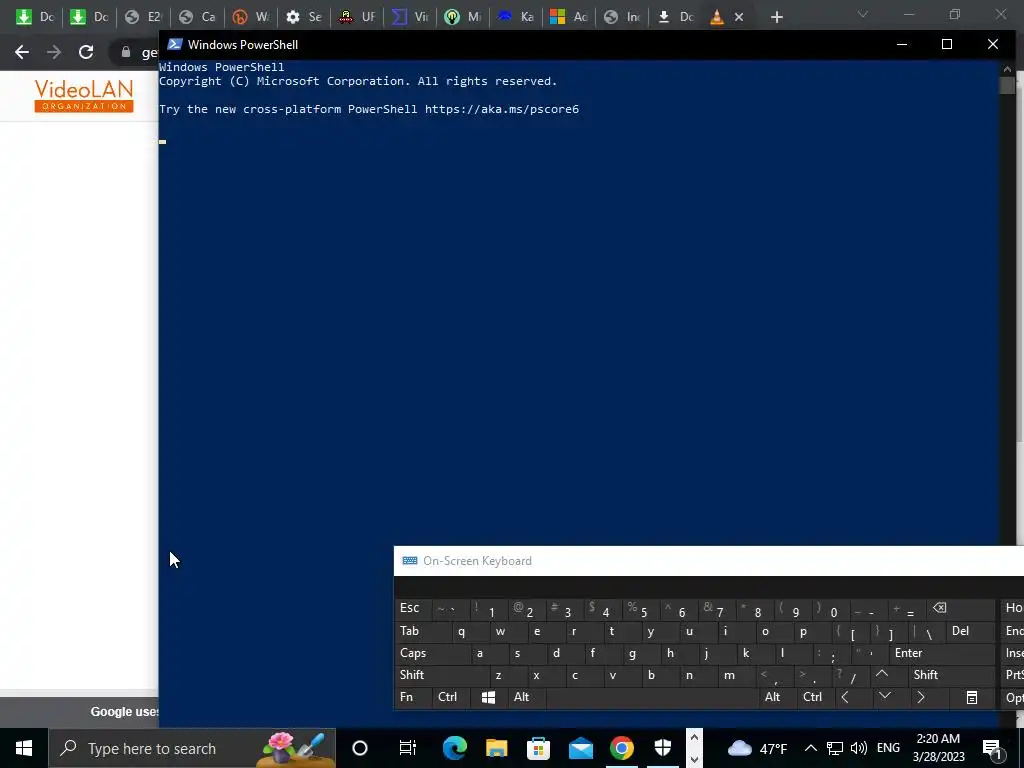Go forward in Chrome browser
1024x768 pixels.
pyautogui.click(x=54, y=52)
